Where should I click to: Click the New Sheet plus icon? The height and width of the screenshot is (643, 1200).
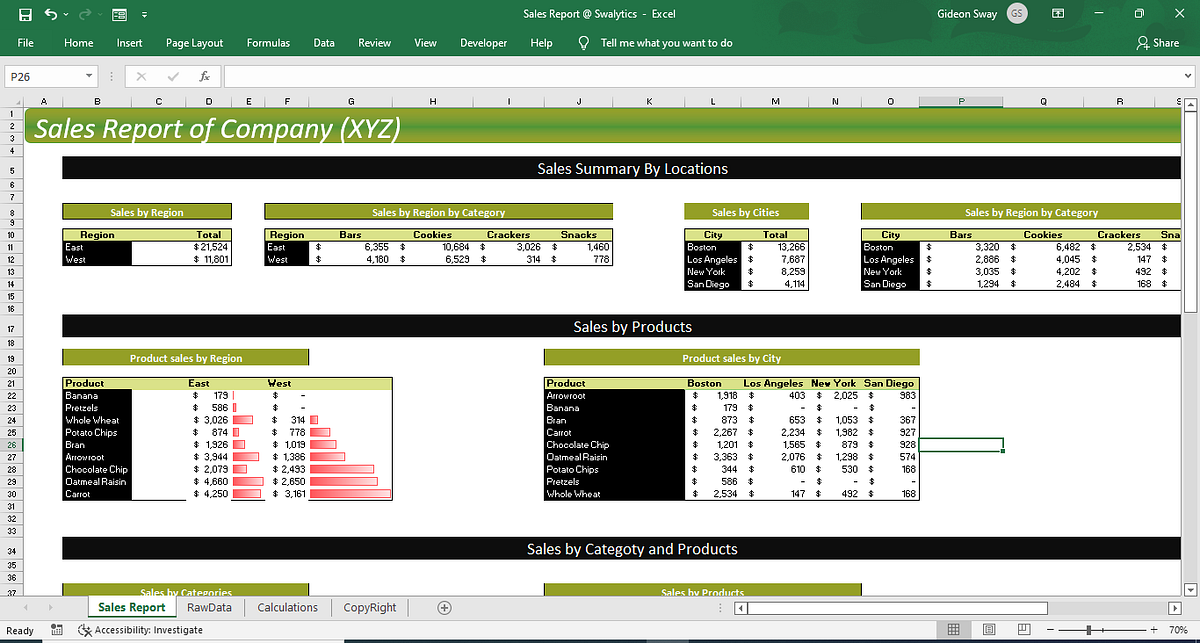pyautogui.click(x=443, y=607)
